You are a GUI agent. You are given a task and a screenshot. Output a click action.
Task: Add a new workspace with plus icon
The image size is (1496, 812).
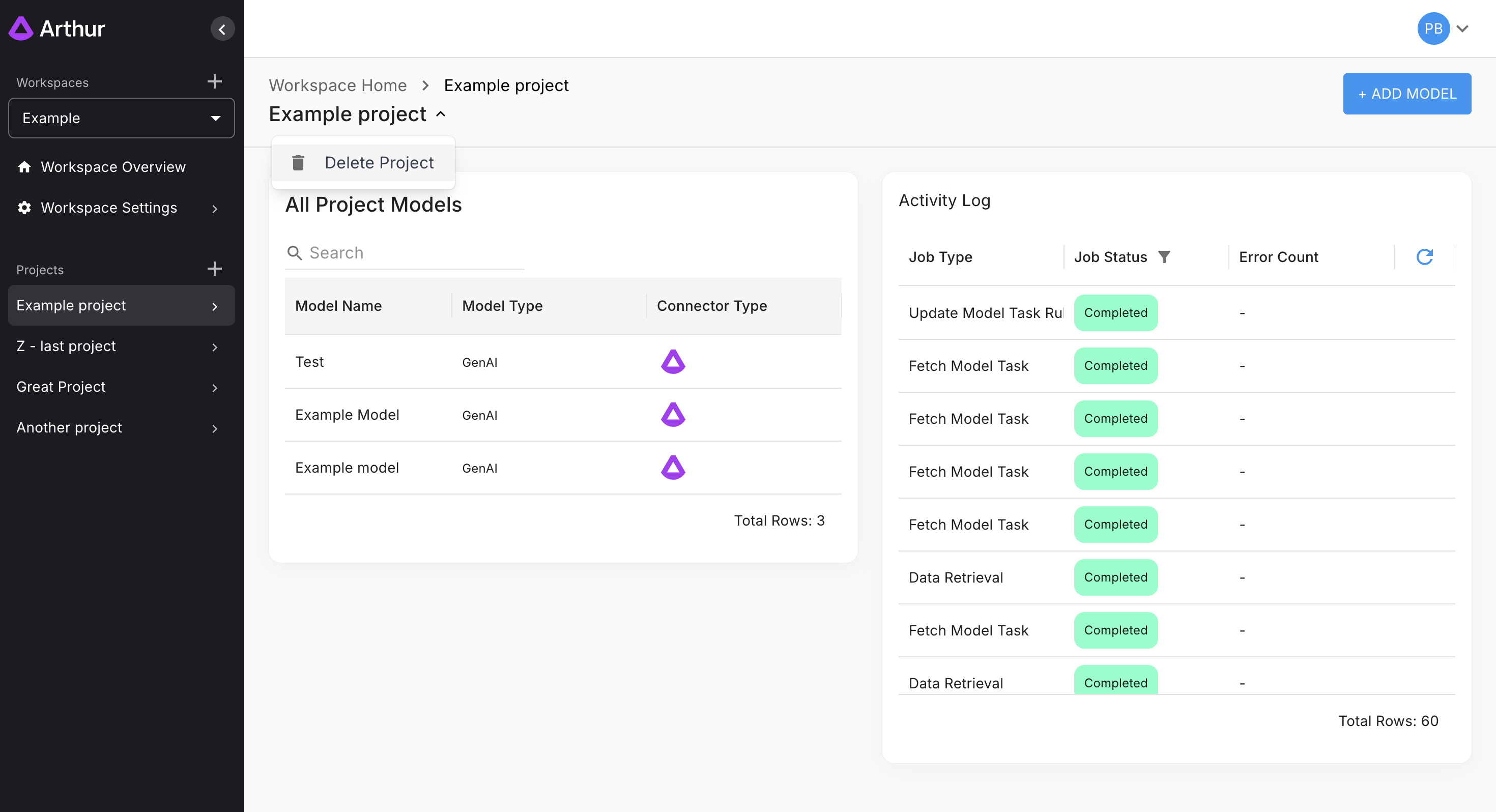click(214, 81)
